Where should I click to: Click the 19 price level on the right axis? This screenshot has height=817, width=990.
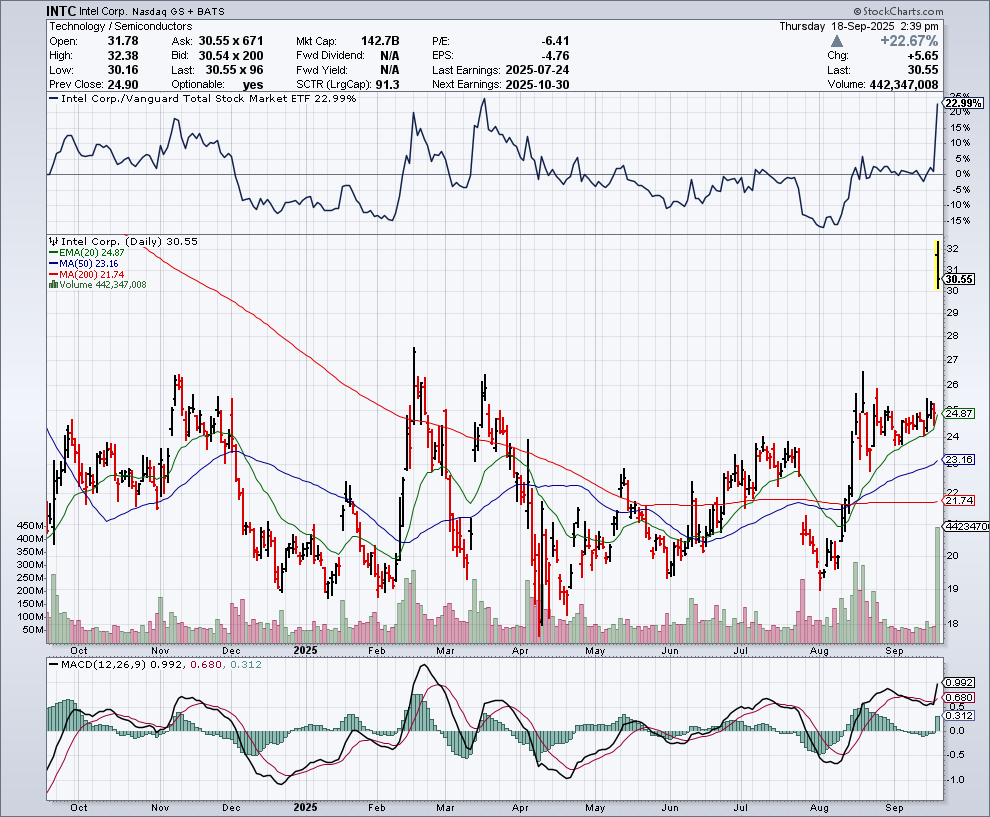(952, 589)
